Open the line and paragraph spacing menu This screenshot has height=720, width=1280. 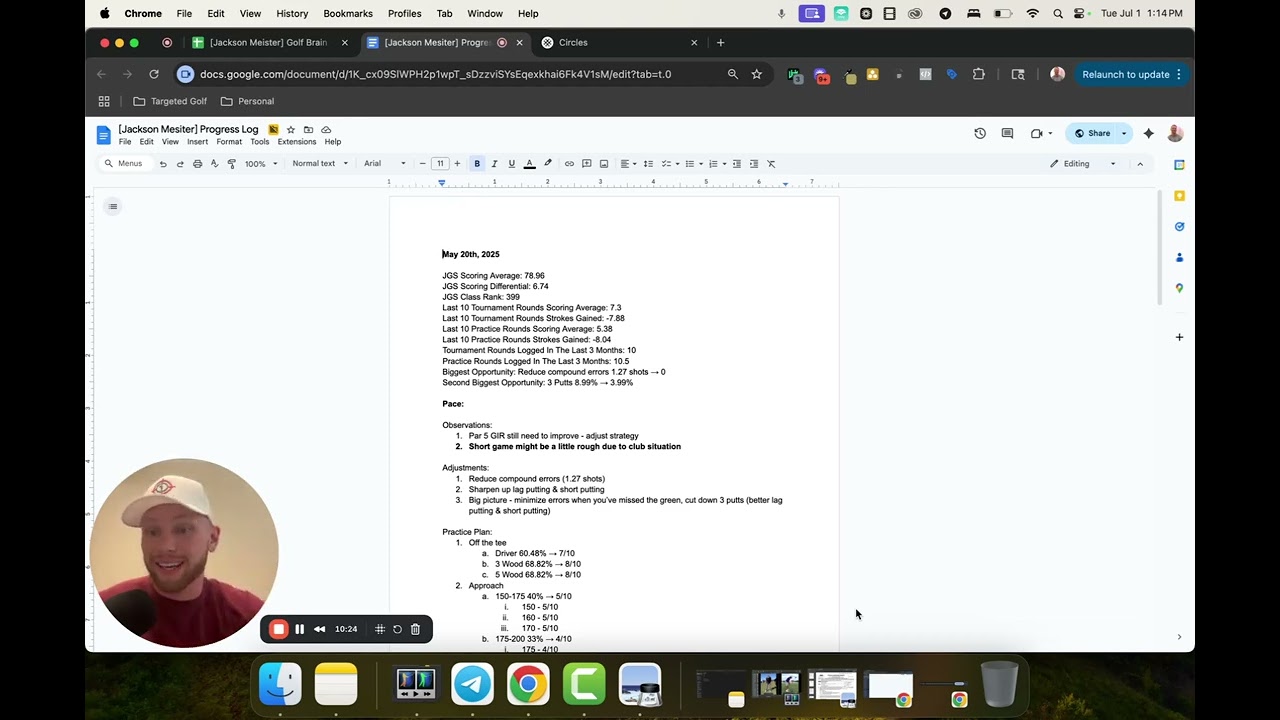[648, 164]
